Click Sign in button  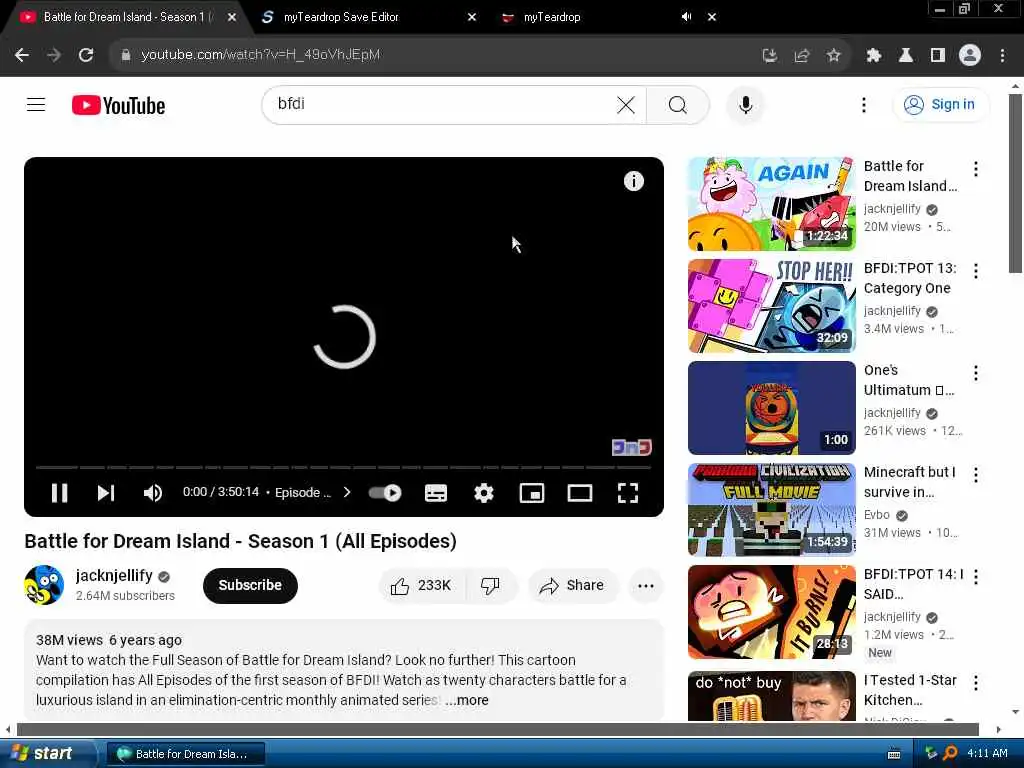pyautogui.click(x=939, y=104)
